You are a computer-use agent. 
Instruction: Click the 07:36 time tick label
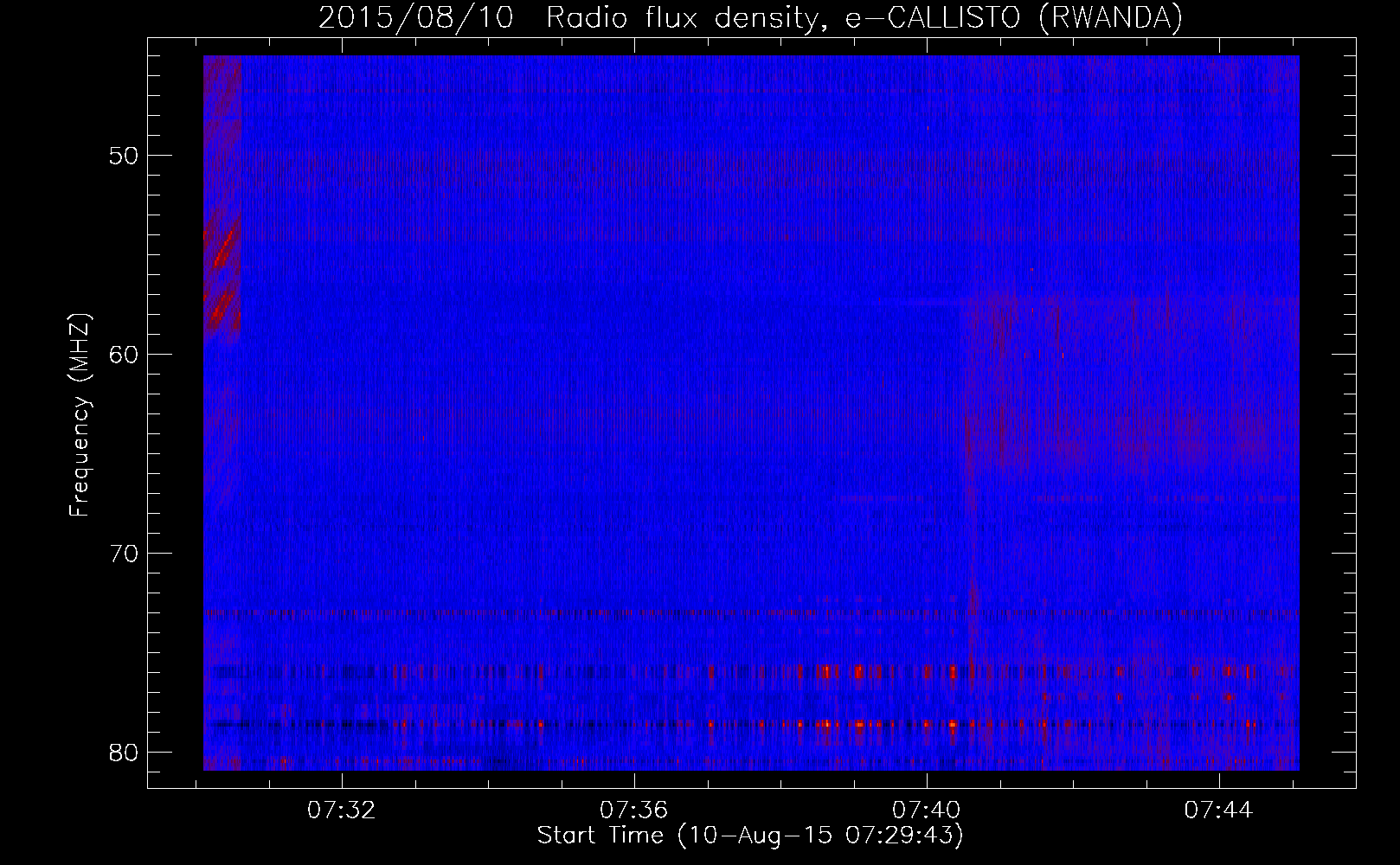[x=634, y=811]
